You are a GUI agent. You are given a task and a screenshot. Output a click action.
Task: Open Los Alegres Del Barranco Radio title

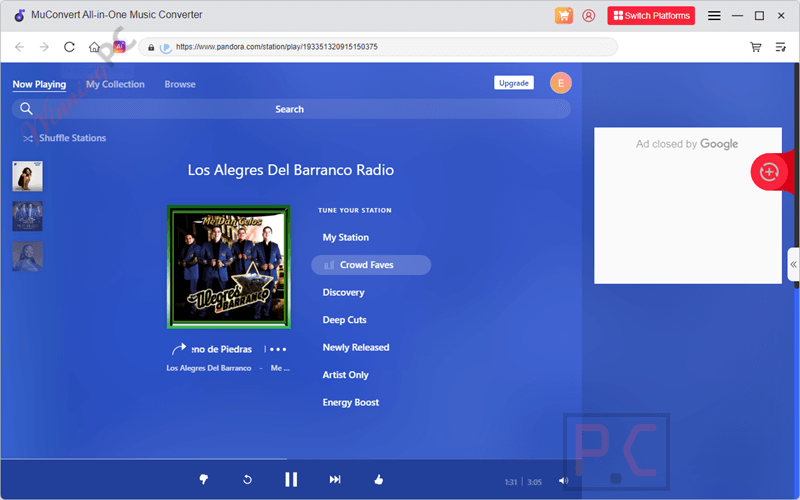coord(291,170)
